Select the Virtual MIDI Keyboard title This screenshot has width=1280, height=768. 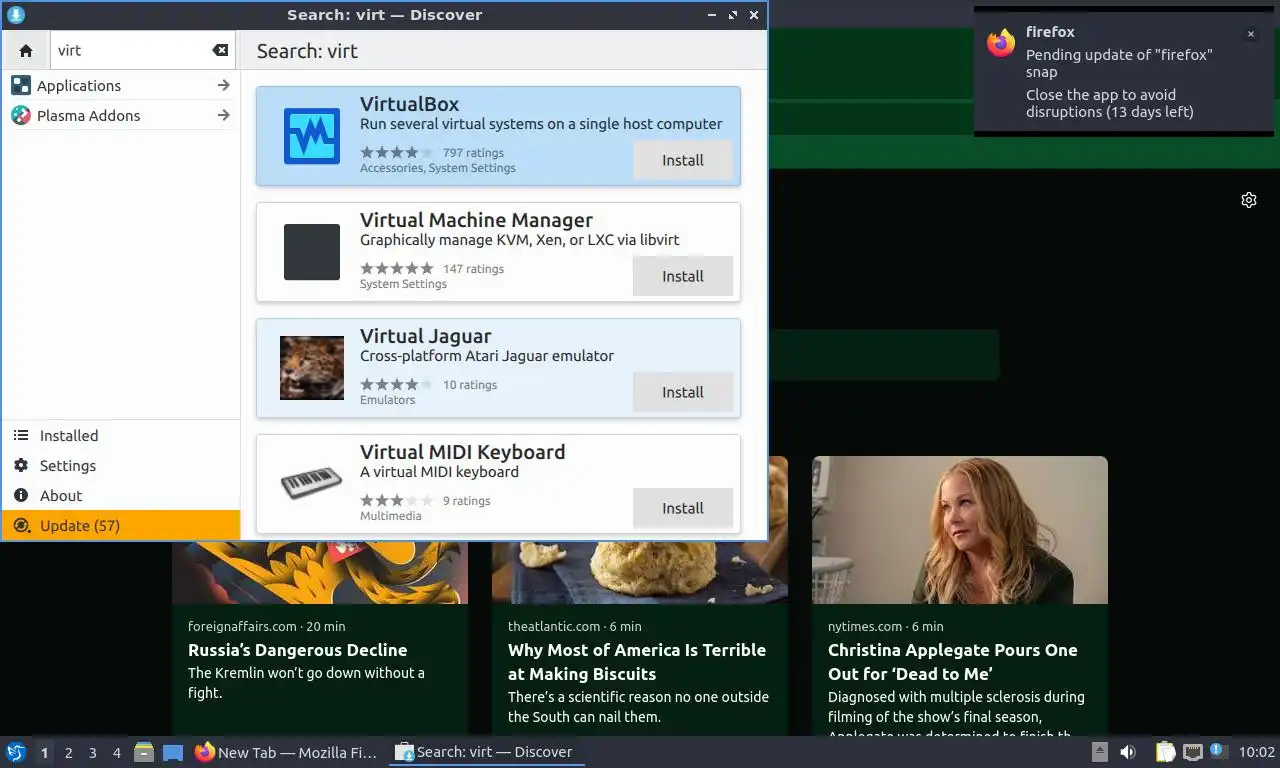click(463, 452)
